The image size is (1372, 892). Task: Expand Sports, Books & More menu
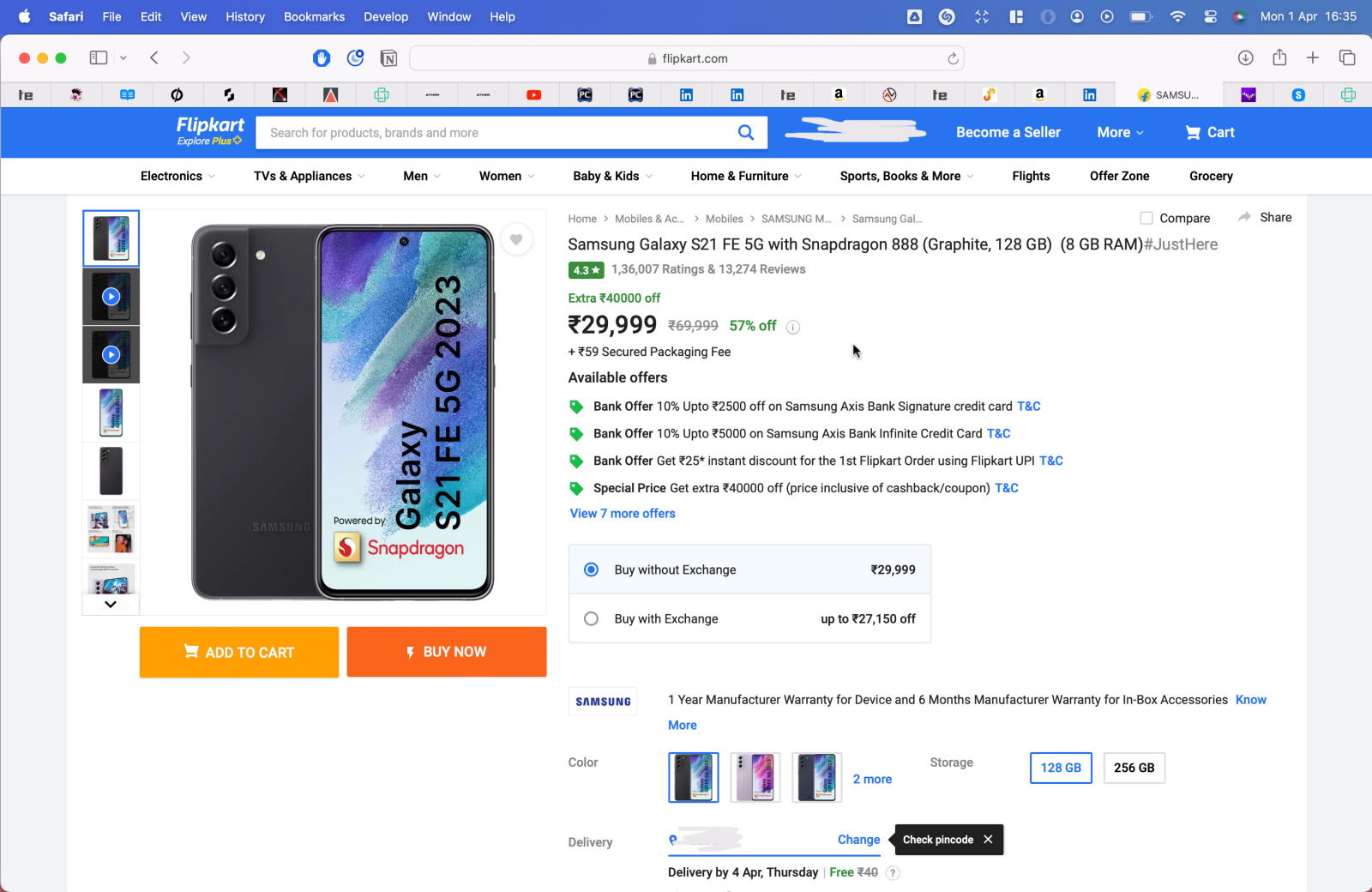tap(906, 176)
